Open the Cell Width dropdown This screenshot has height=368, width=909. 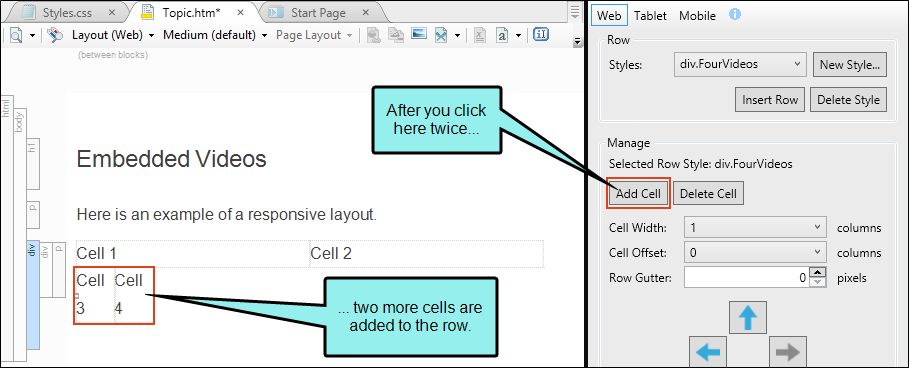point(755,228)
